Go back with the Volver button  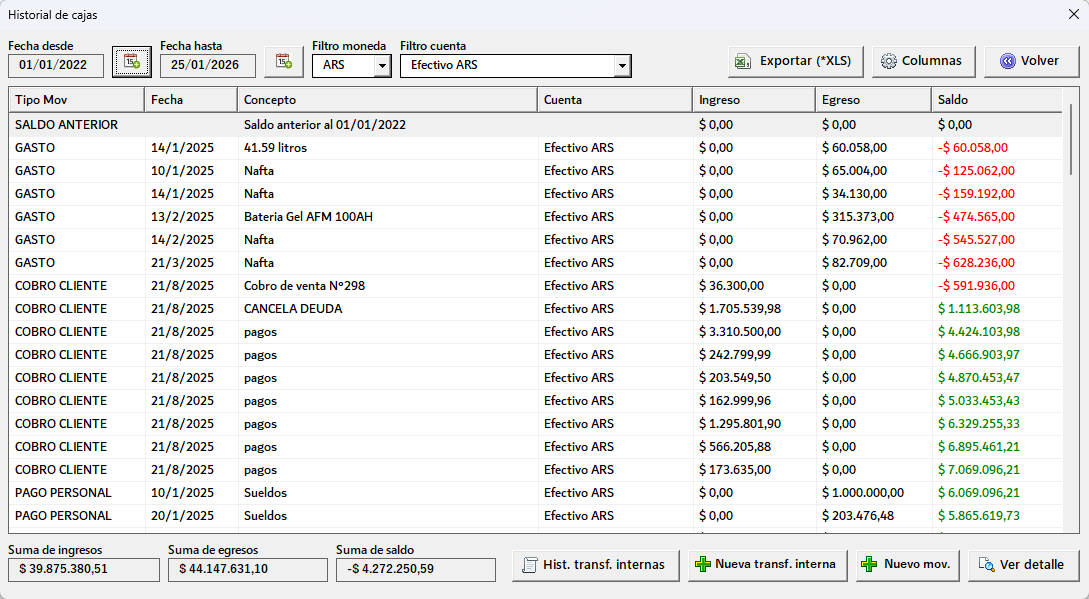1031,61
